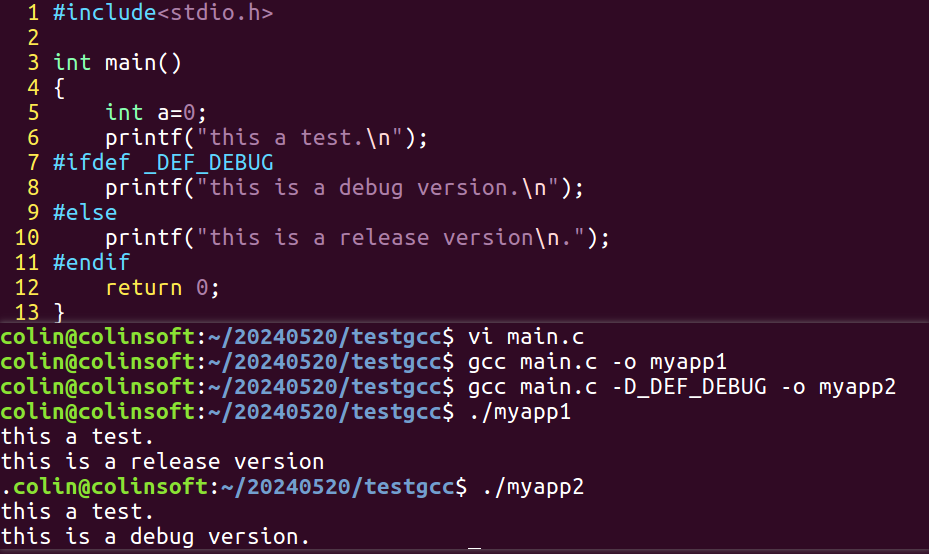Click the ./myapp1 run command
The height and width of the screenshot is (554, 929).
(x=520, y=412)
